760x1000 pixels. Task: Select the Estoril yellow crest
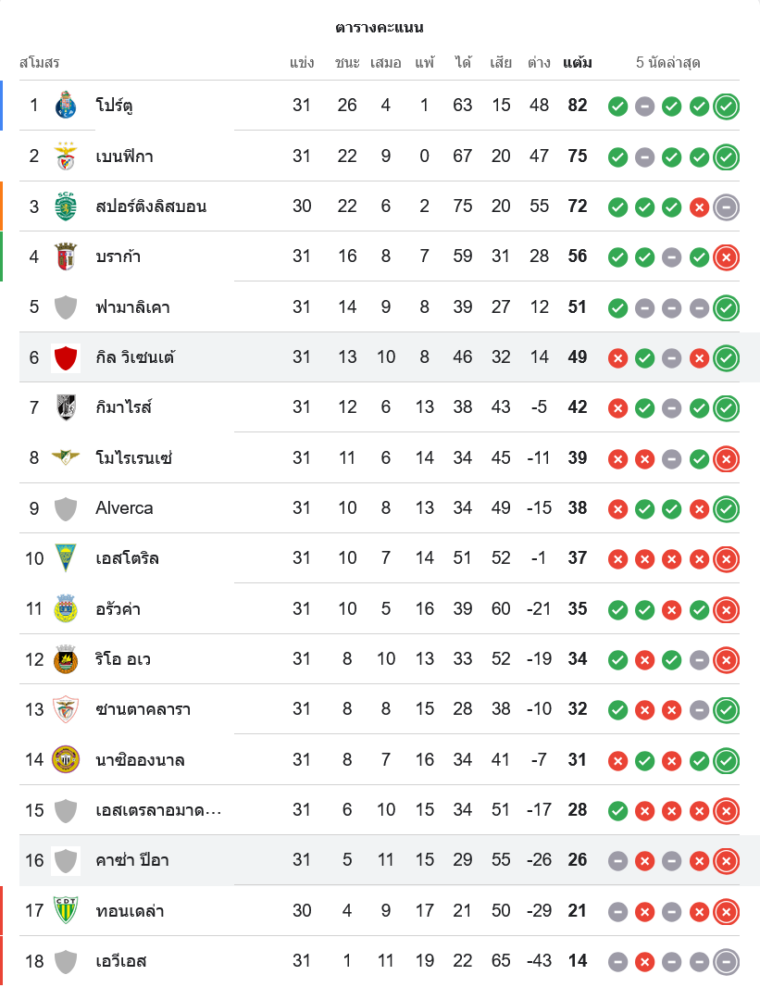[x=66, y=558]
